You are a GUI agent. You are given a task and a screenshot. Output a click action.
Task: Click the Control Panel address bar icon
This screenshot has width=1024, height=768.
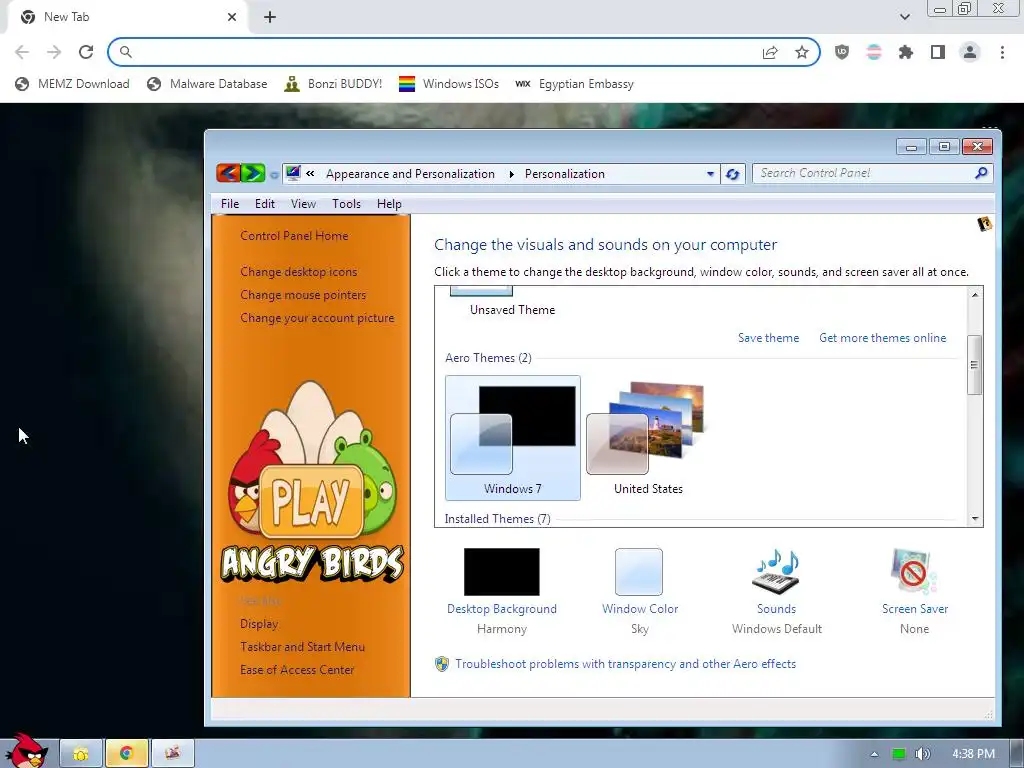click(293, 173)
